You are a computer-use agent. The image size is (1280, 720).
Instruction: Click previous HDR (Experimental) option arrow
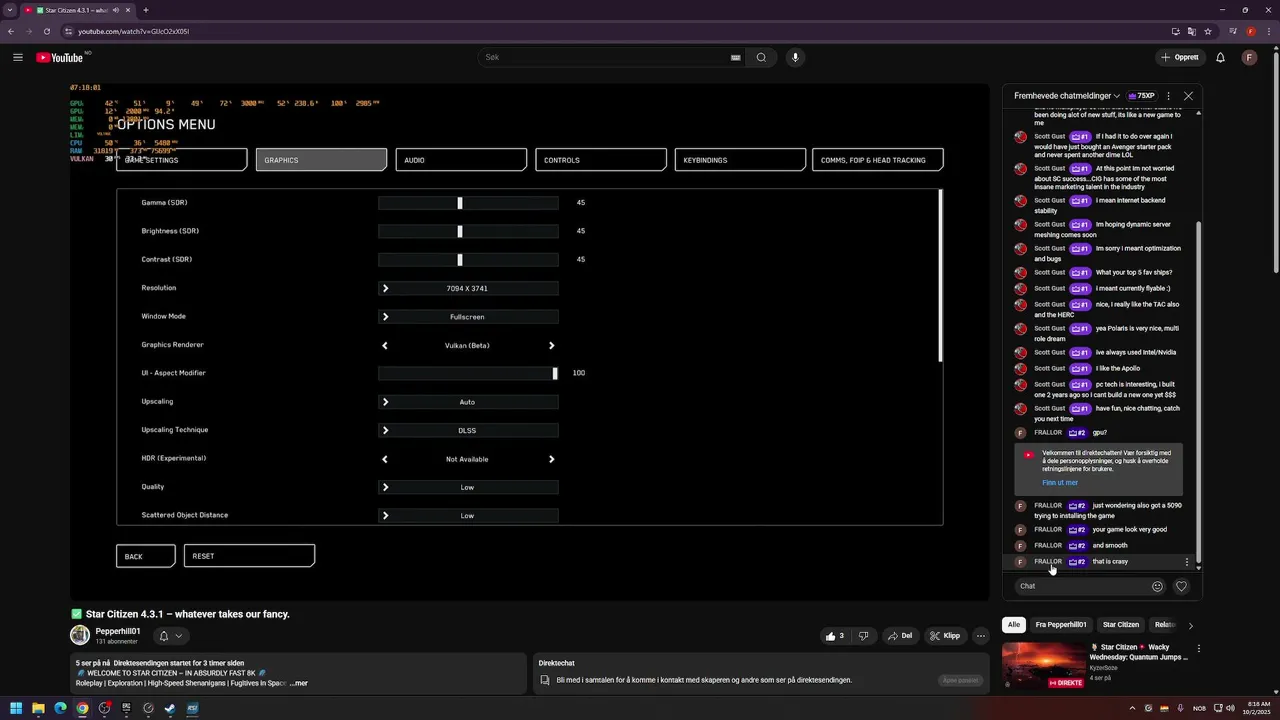(x=385, y=459)
